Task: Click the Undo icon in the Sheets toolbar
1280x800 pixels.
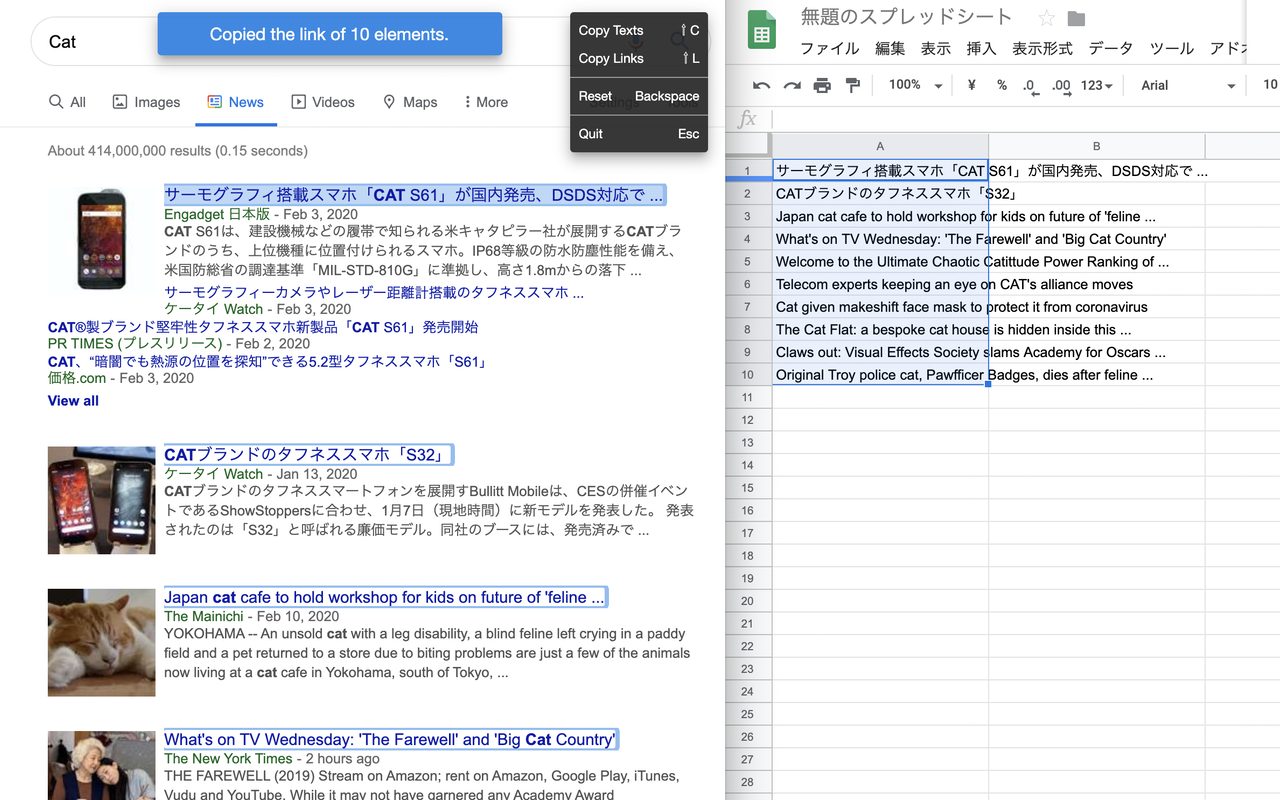Action: 763,85
